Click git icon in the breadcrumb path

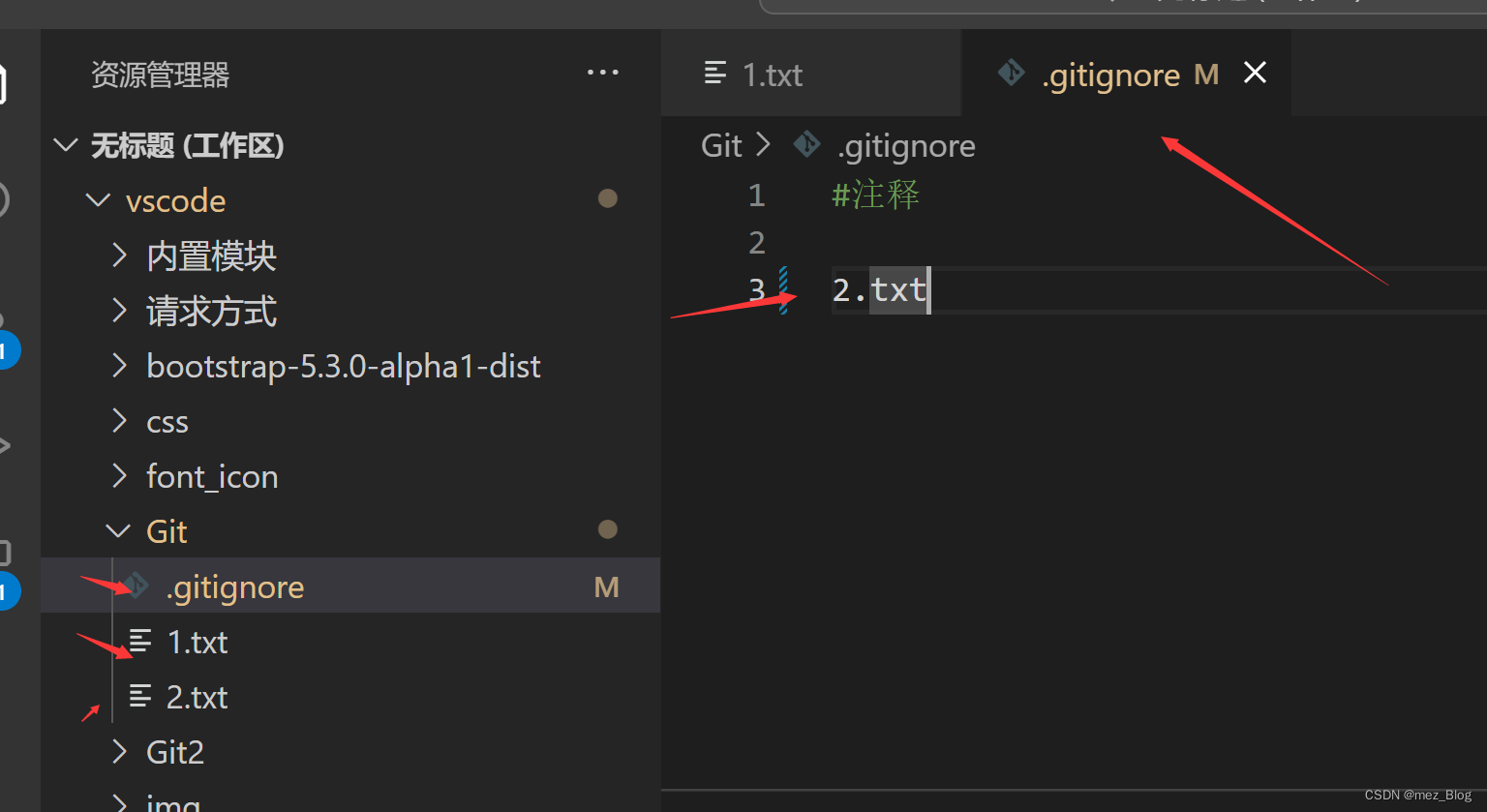pos(806,145)
